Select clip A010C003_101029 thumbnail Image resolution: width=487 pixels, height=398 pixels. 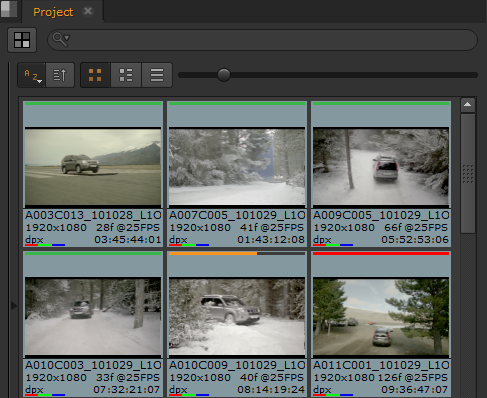pyautogui.click(x=93, y=316)
